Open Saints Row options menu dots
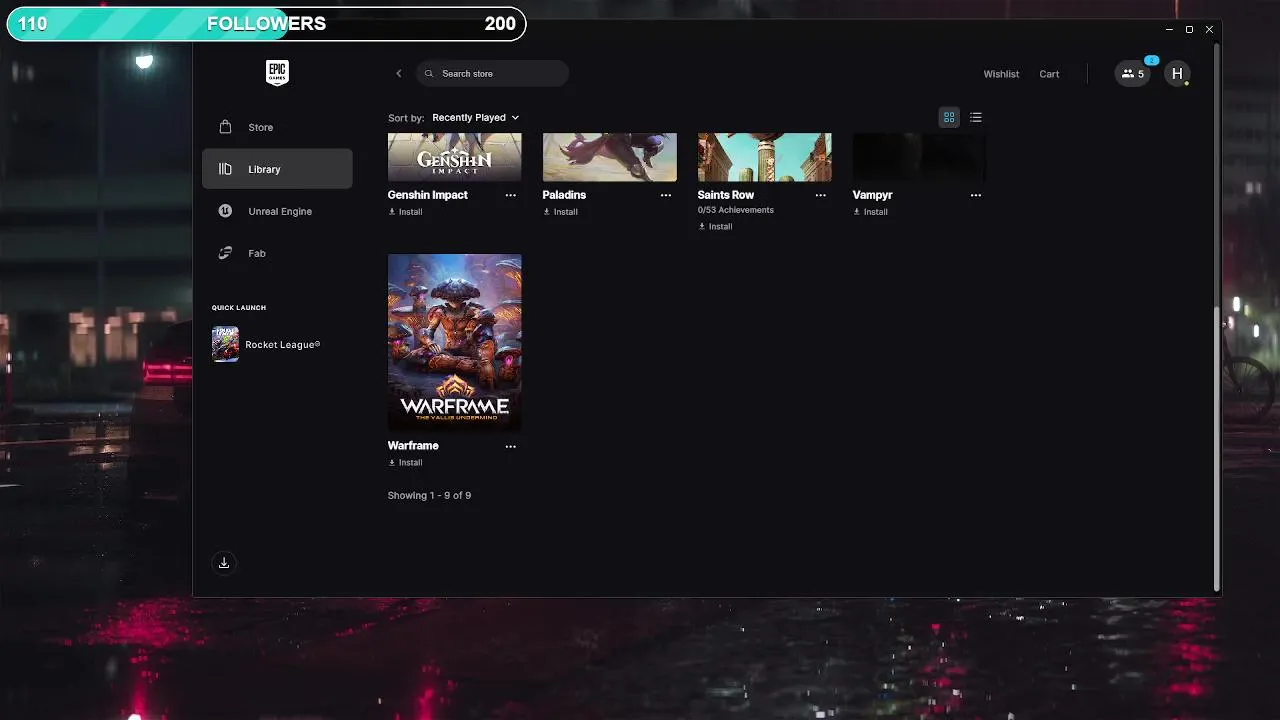This screenshot has width=1280, height=720. 821,195
